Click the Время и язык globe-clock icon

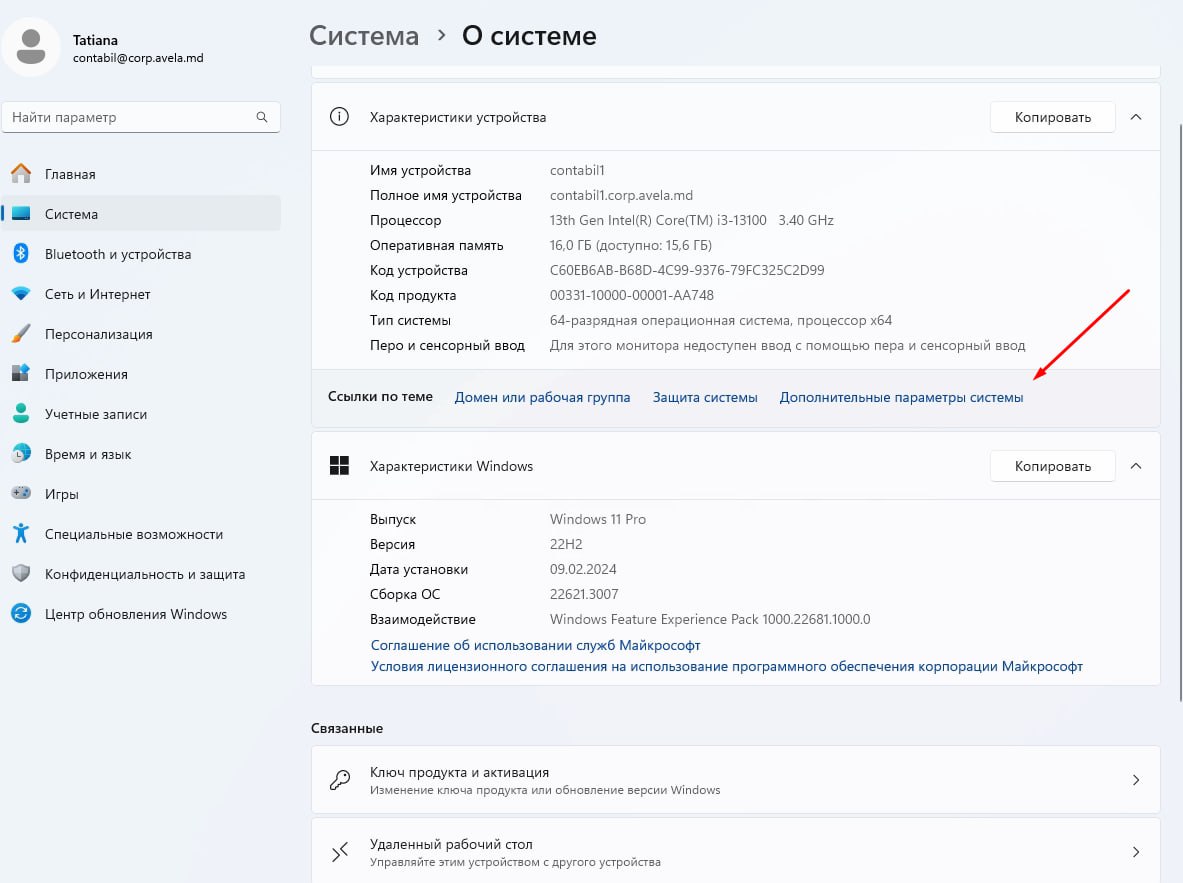[21, 454]
